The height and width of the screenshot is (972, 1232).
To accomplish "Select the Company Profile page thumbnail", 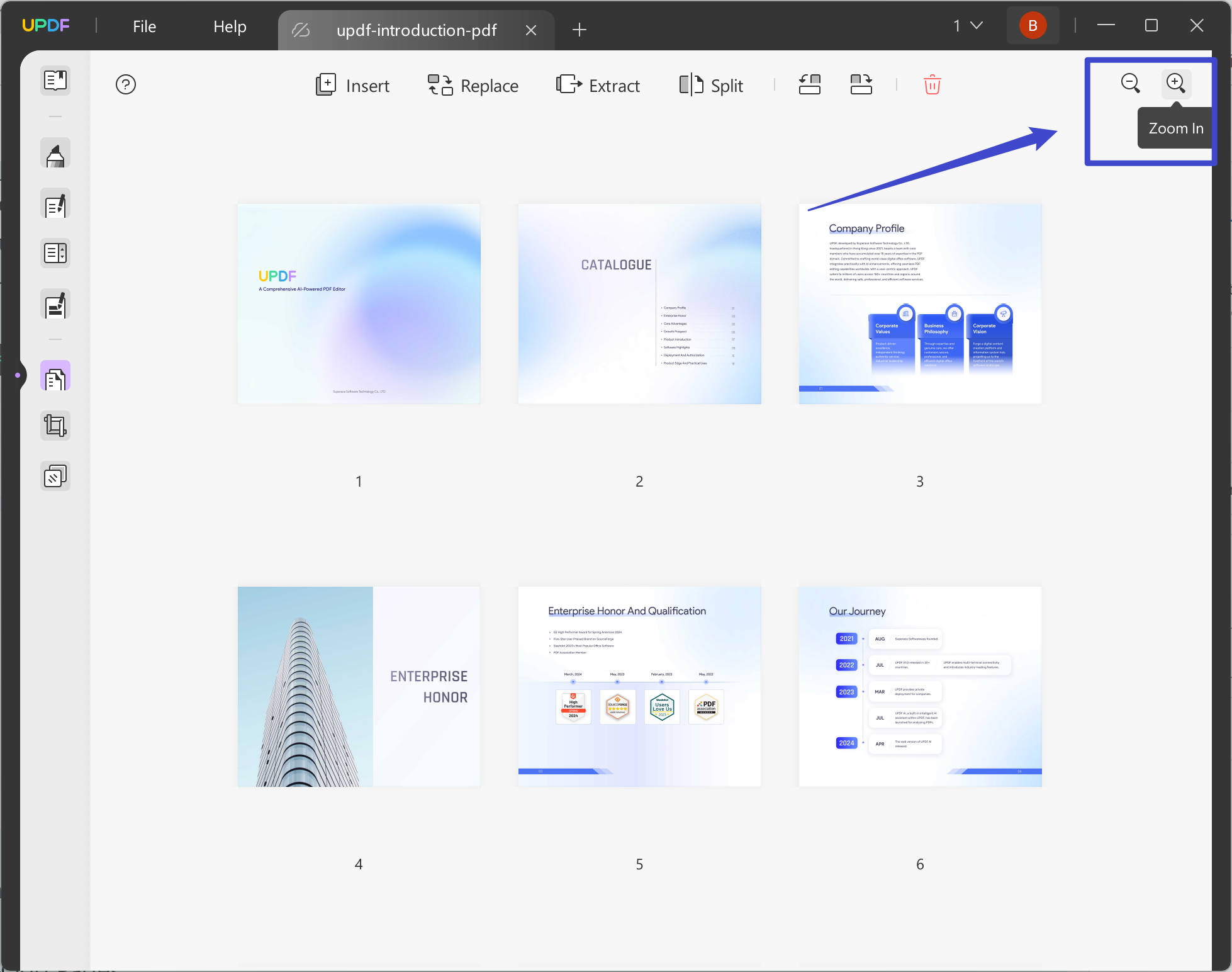I will 919,303.
